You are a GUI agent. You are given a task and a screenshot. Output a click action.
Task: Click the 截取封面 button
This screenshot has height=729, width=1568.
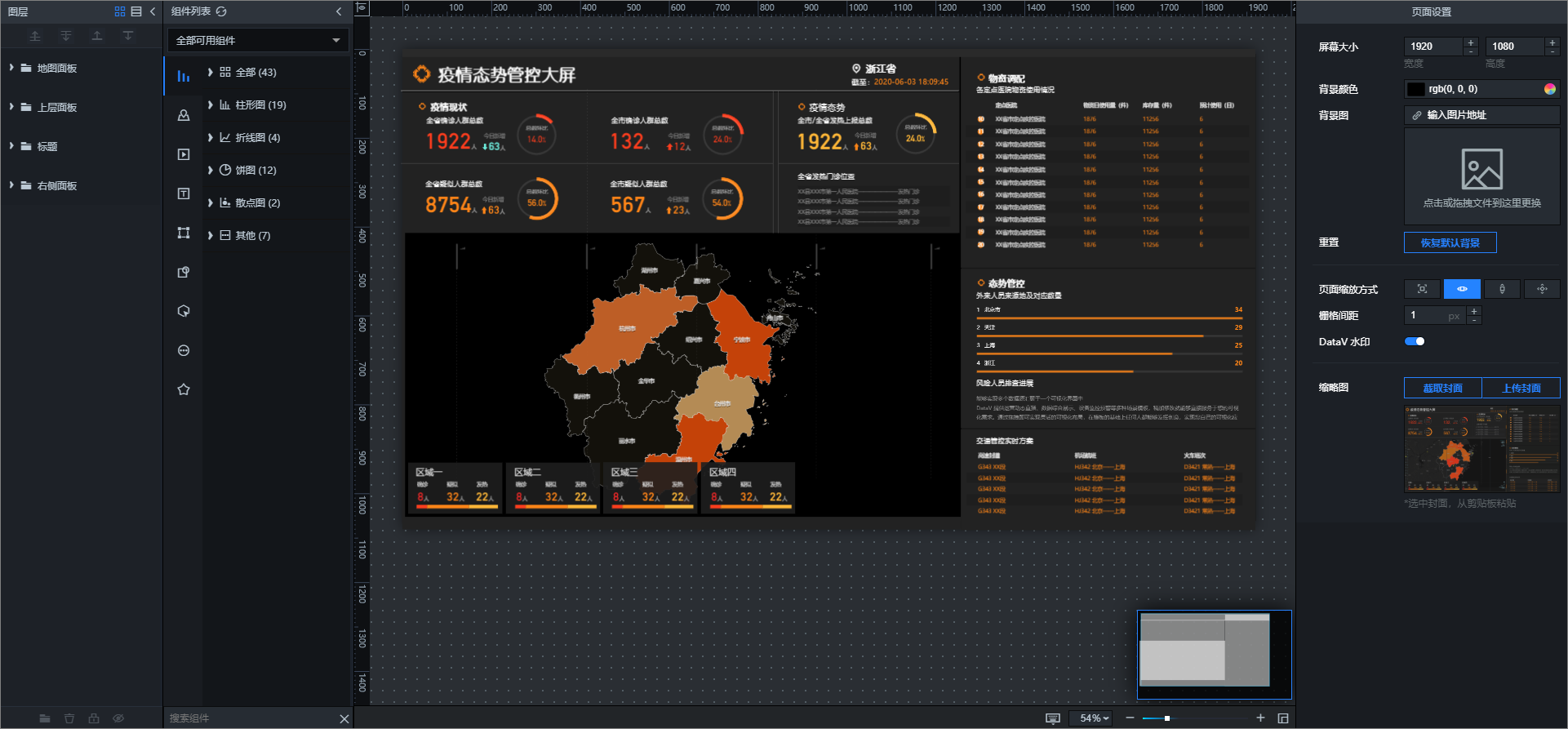click(1443, 388)
